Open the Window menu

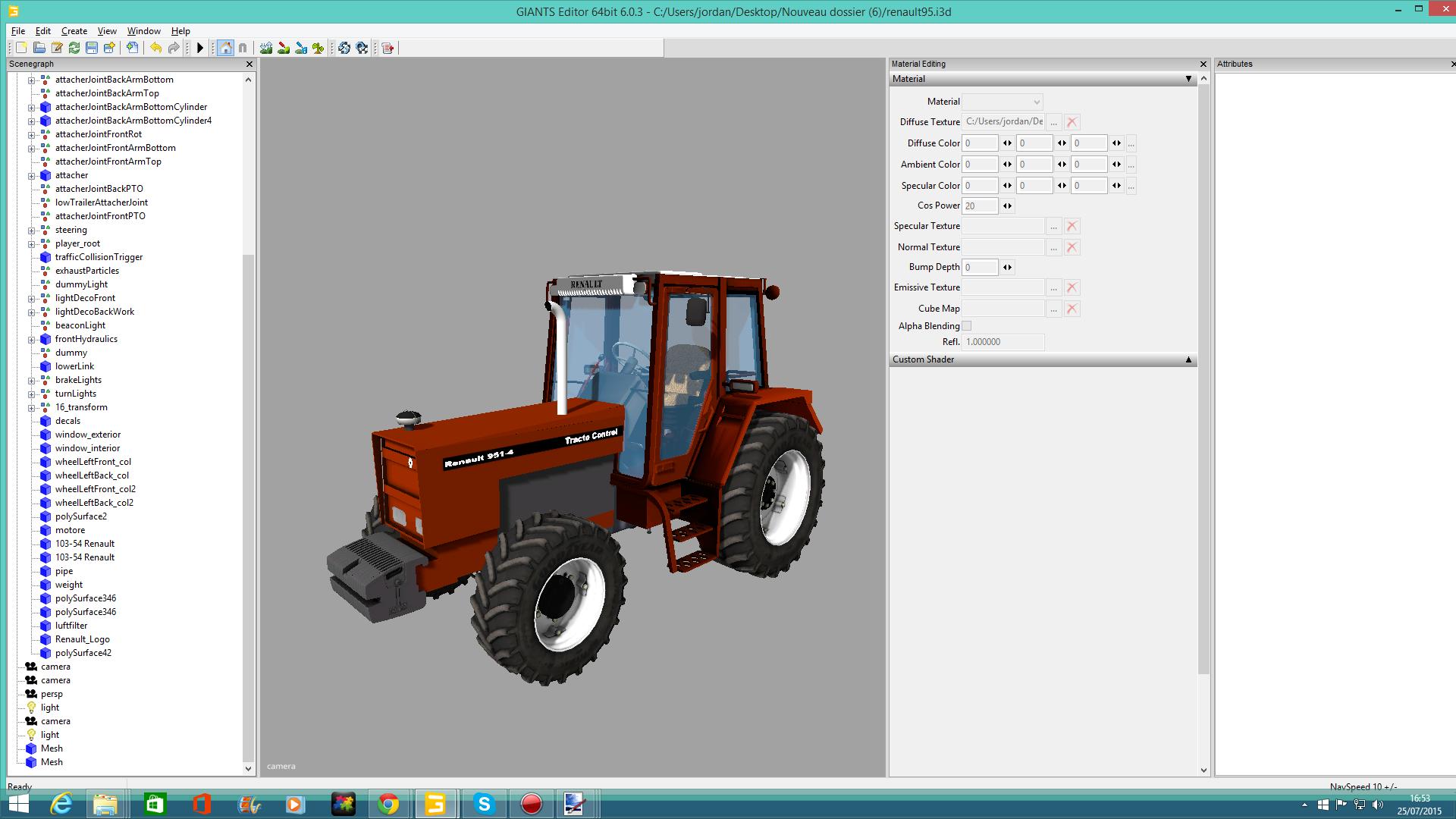click(143, 31)
